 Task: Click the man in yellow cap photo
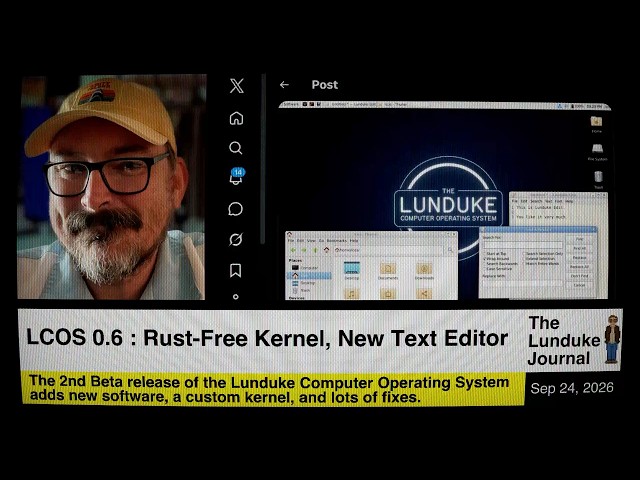tap(111, 187)
